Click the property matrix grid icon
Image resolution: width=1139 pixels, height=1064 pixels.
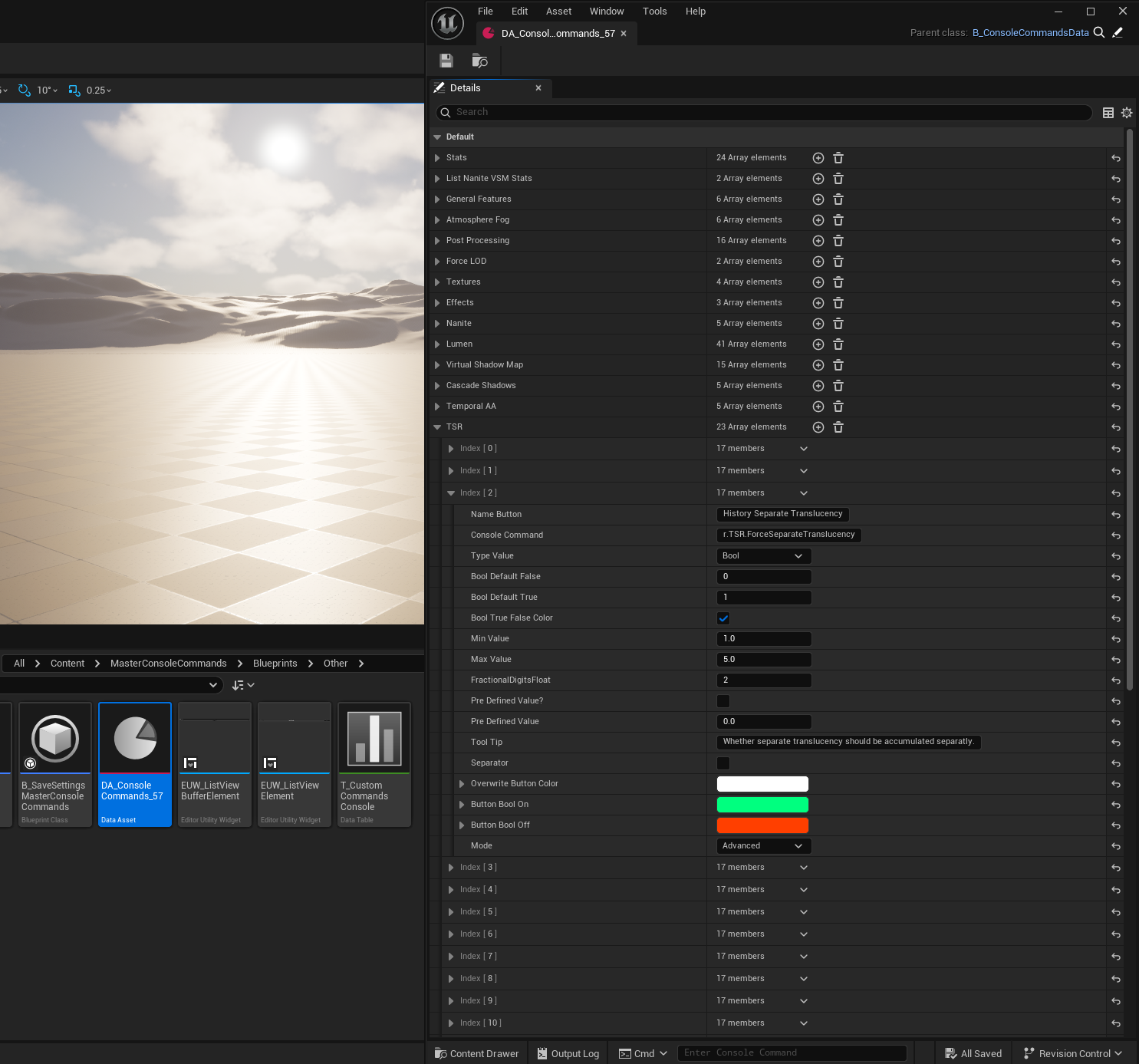[x=1108, y=113]
